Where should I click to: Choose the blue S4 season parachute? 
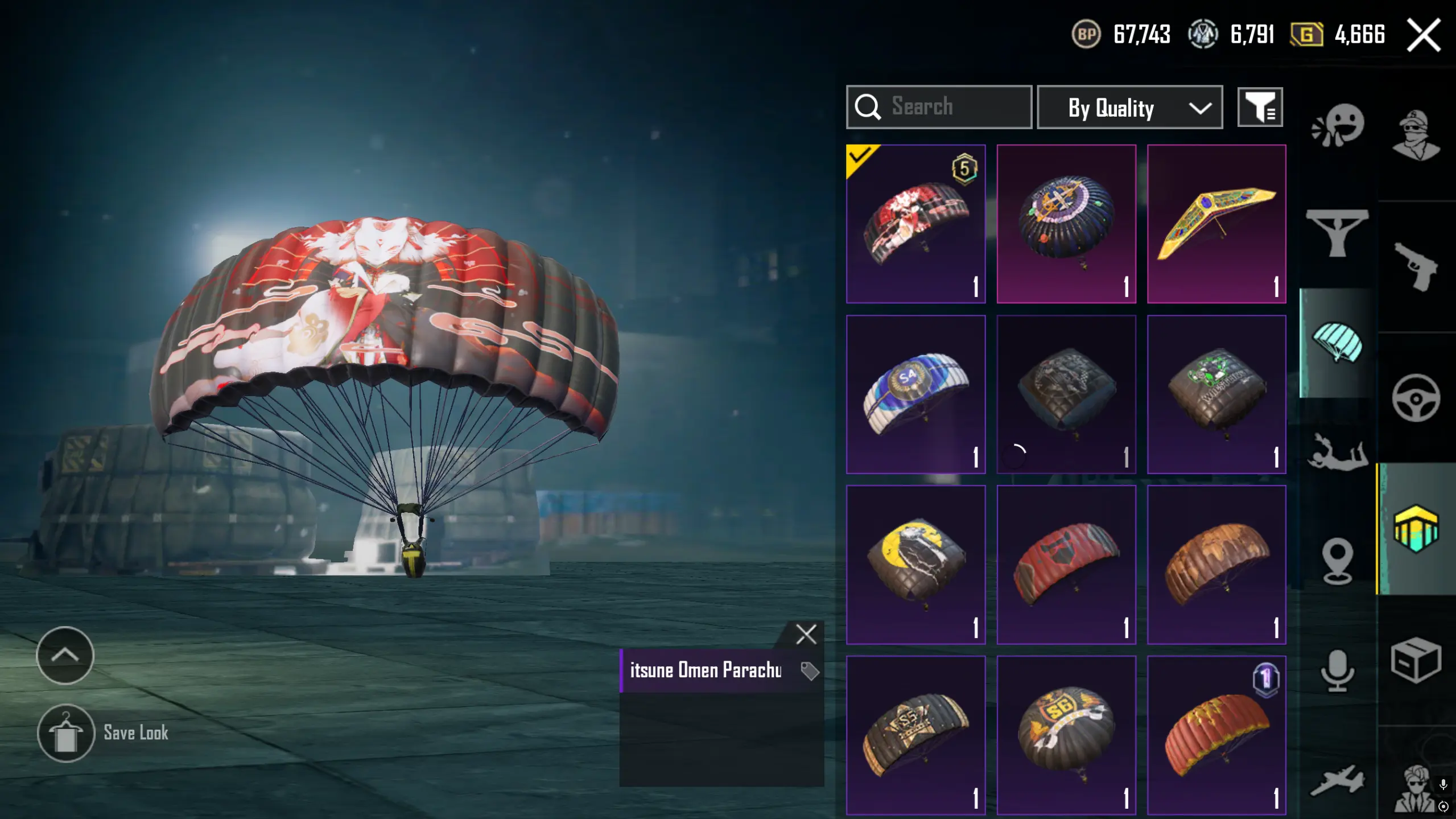[x=915, y=394]
